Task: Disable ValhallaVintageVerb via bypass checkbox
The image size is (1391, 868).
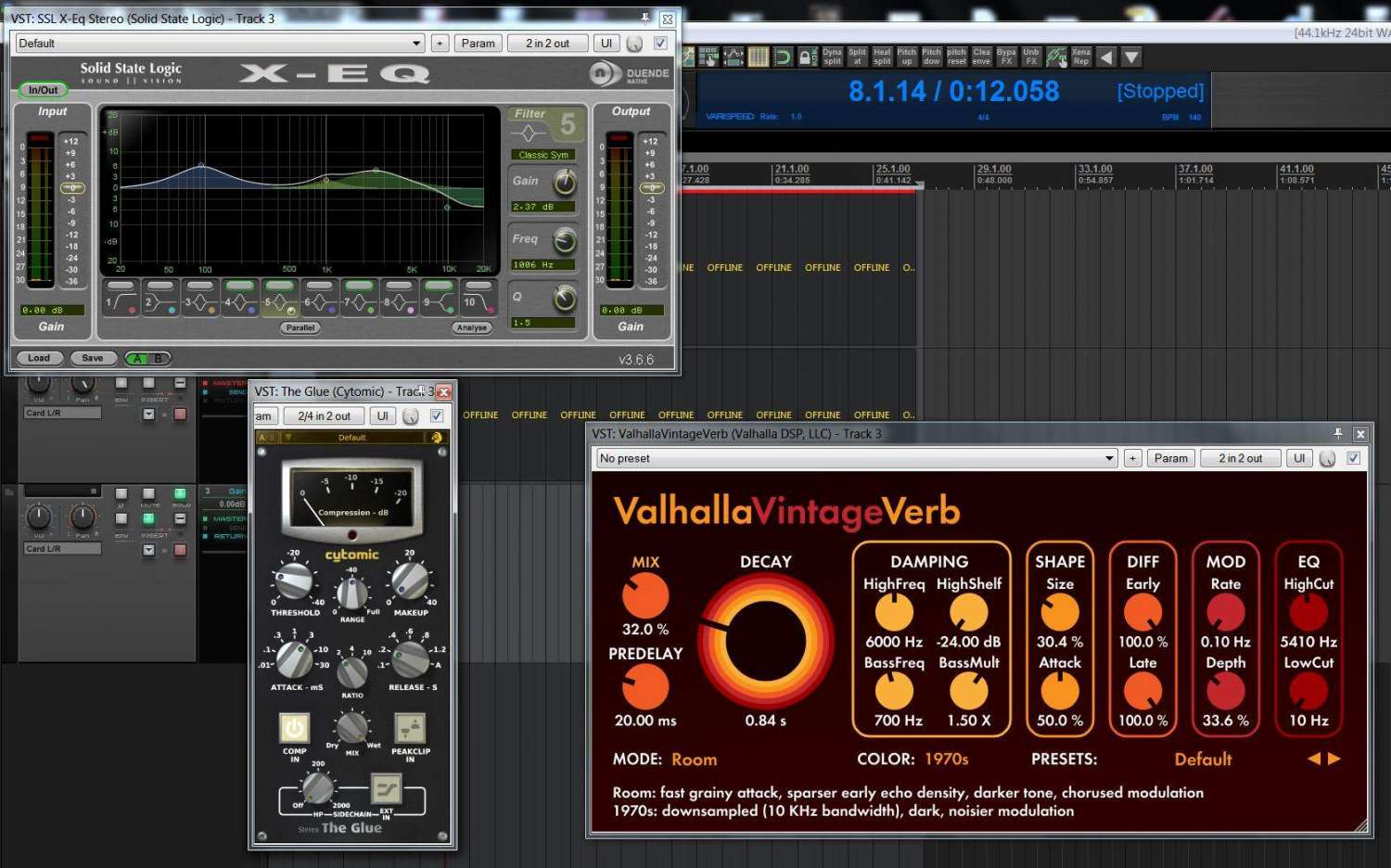Action: pos(1353,458)
